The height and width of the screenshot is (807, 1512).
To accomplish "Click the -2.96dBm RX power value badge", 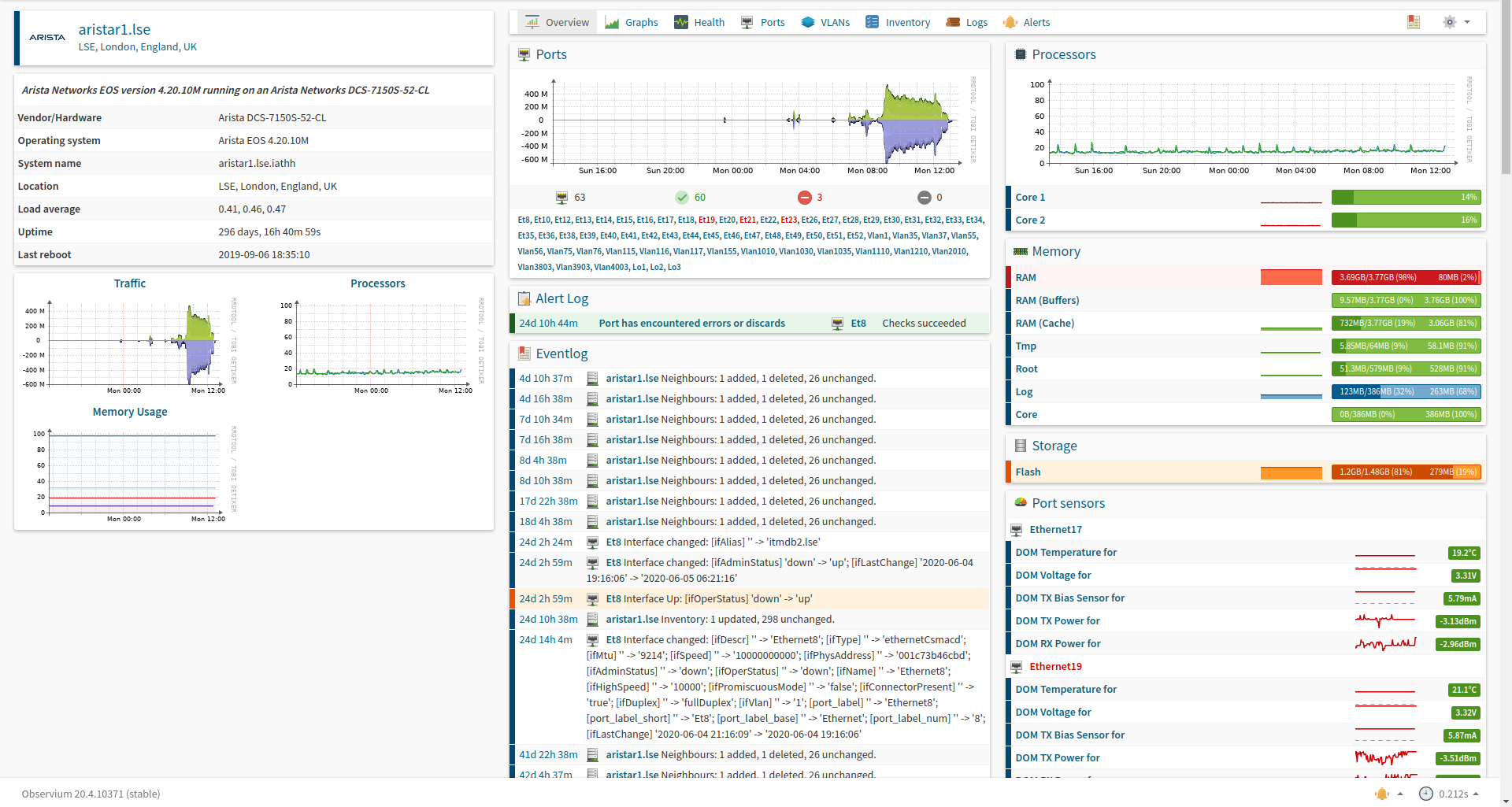I will tap(1458, 644).
